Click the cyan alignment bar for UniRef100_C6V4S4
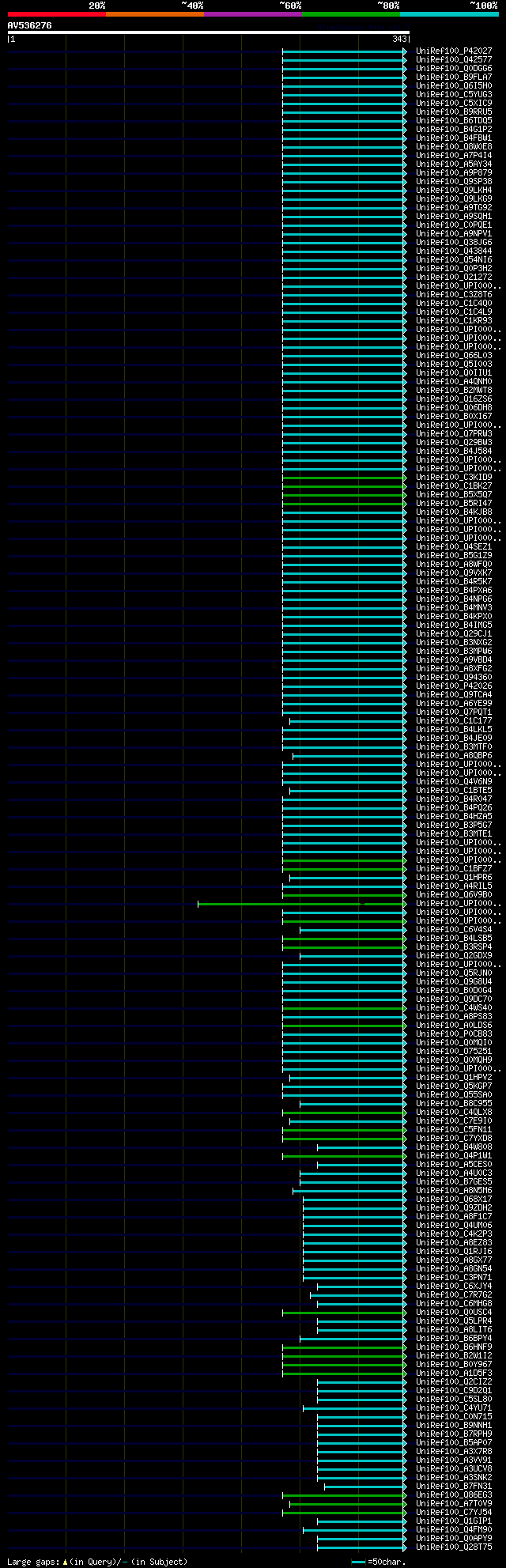Image resolution: width=506 pixels, height=1568 pixels. pos(353,929)
